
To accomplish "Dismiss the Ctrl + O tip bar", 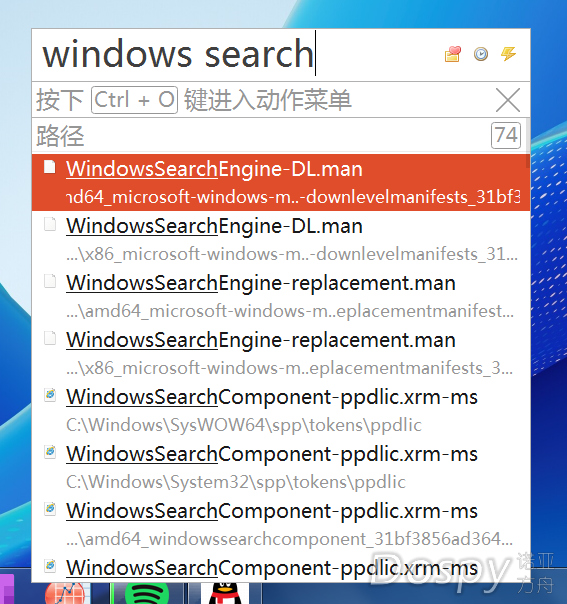I will [x=508, y=100].
